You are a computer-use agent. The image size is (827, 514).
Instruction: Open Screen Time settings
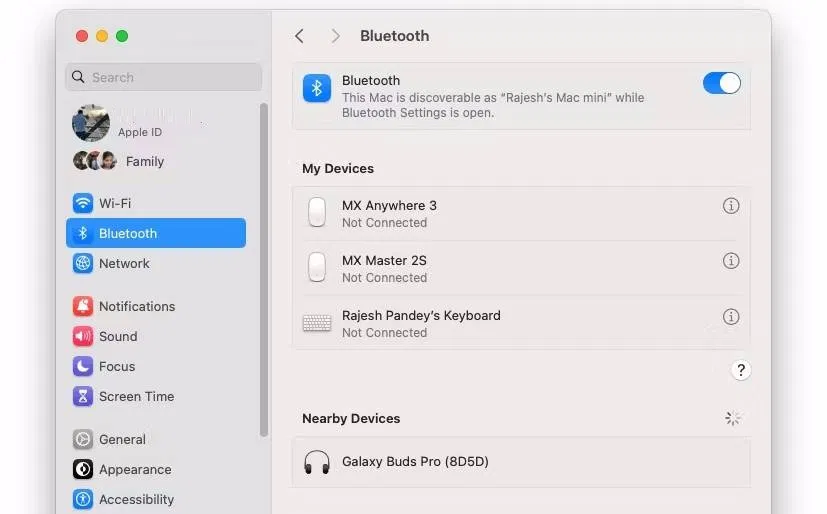point(156,396)
